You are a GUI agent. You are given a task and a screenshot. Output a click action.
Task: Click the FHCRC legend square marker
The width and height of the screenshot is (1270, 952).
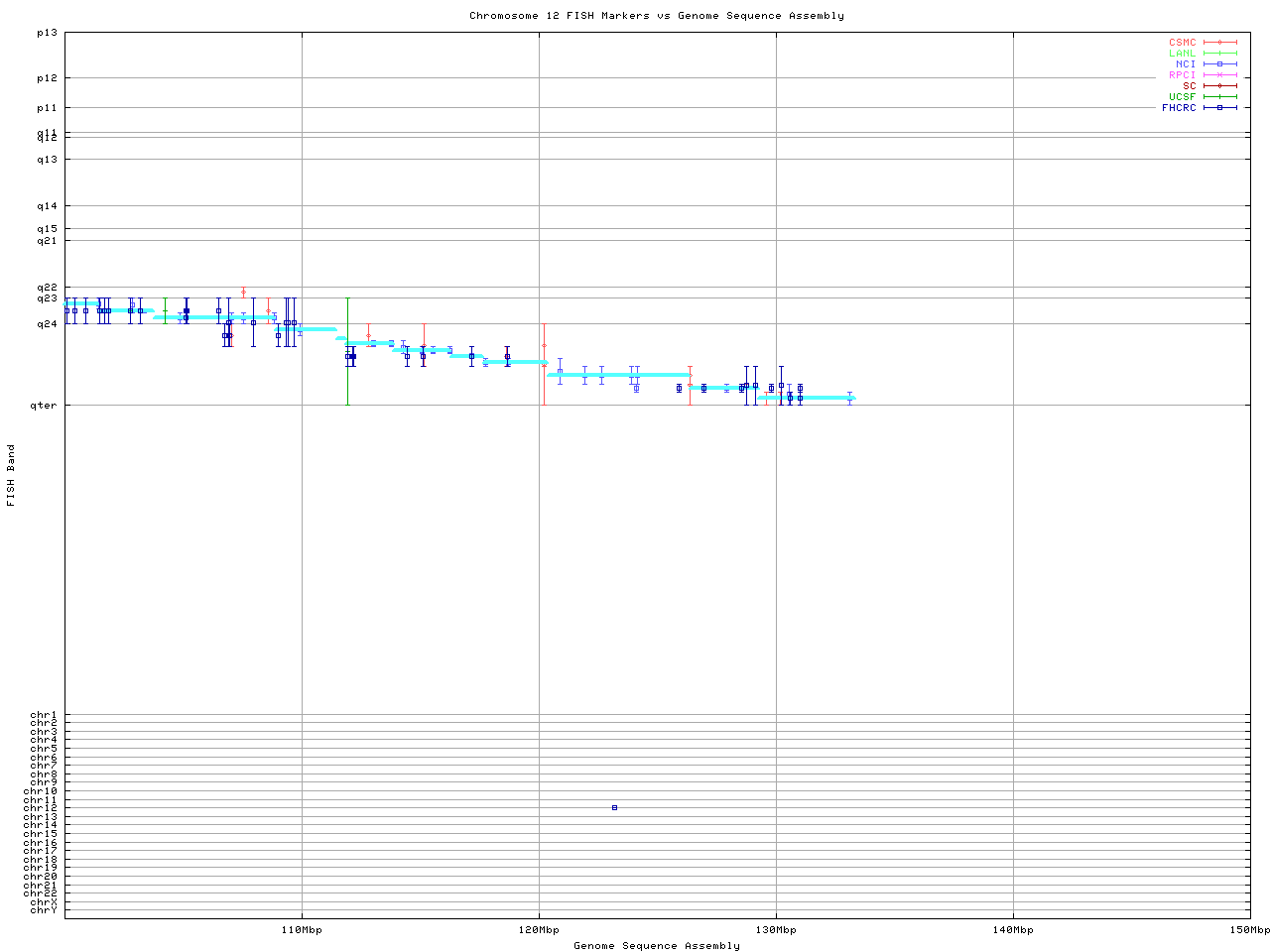[1219, 108]
